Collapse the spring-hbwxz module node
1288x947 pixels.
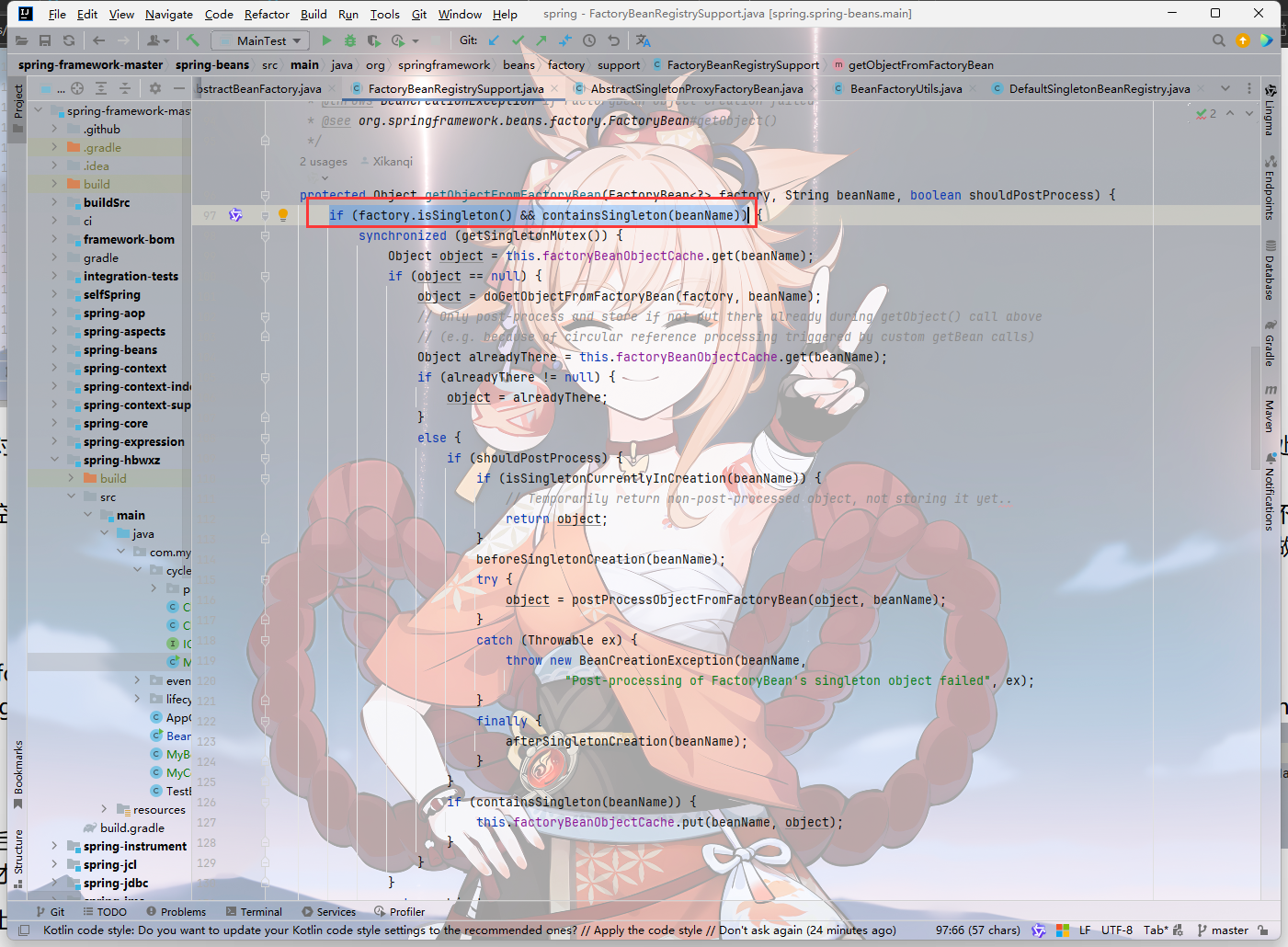54,460
